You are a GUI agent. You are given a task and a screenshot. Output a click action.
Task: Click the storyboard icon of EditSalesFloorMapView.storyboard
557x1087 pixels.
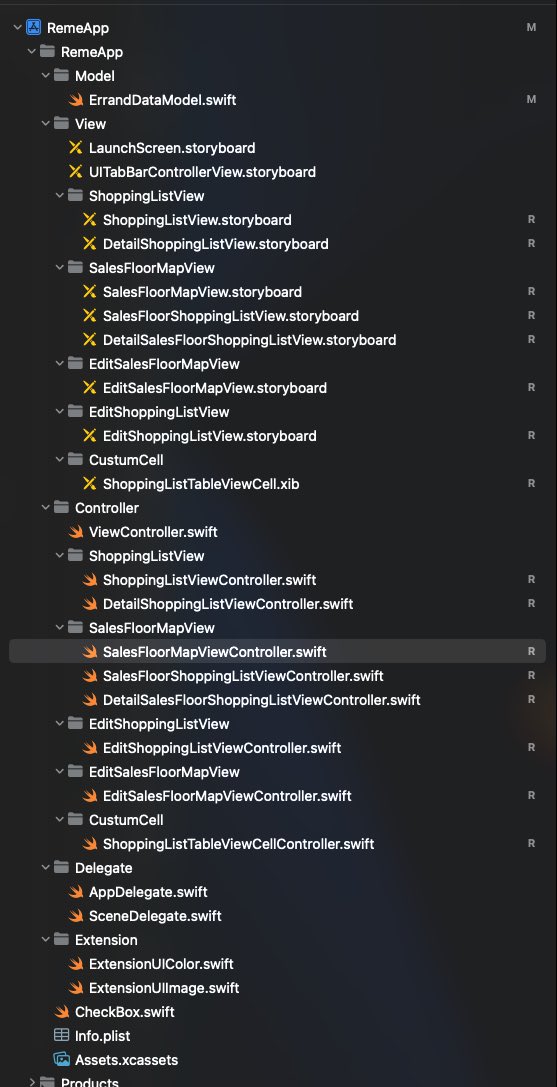(x=89, y=388)
